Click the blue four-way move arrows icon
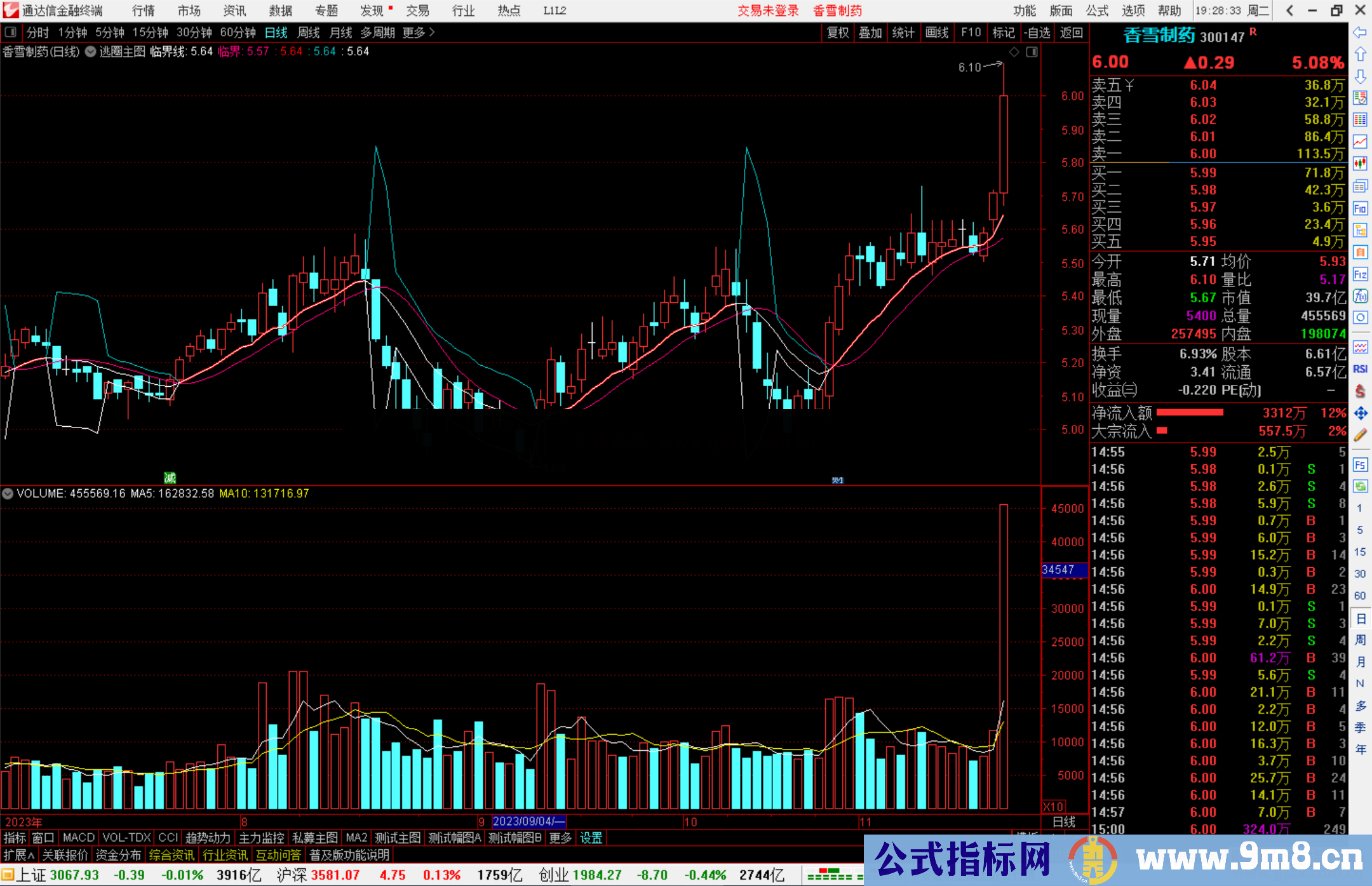The image size is (1372, 886). pyautogui.click(x=1360, y=413)
